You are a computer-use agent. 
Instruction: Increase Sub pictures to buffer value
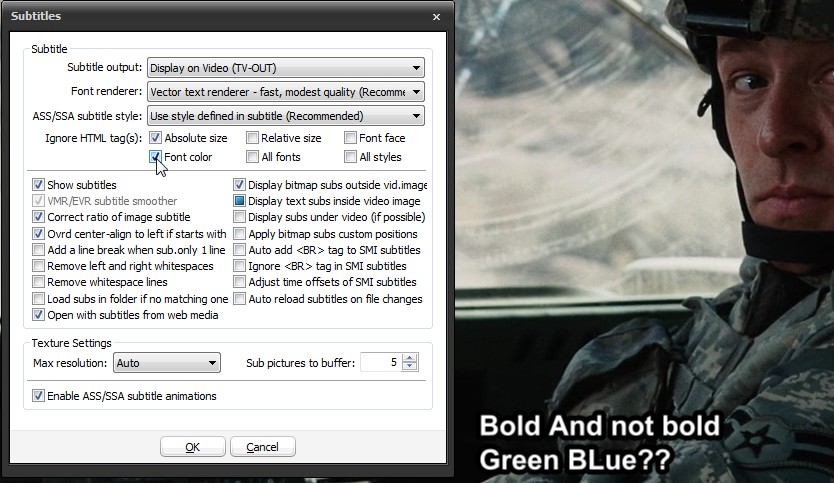[x=410, y=358]
